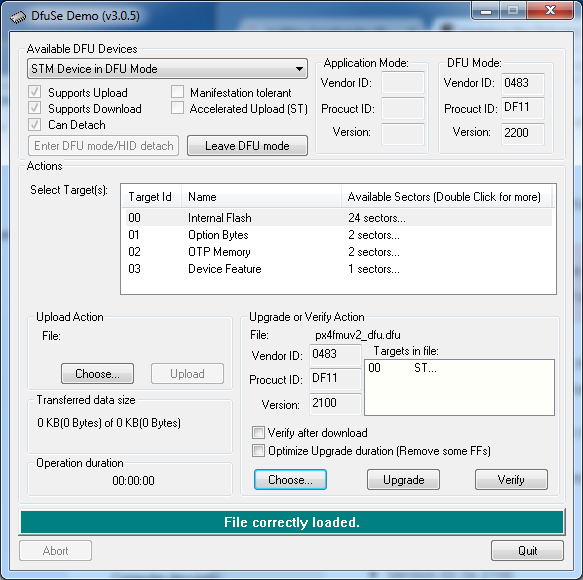Toggle the Can Detach checkbox
Image resolution: width=583 pixels, height=580 pixels.
coord(35,125)
